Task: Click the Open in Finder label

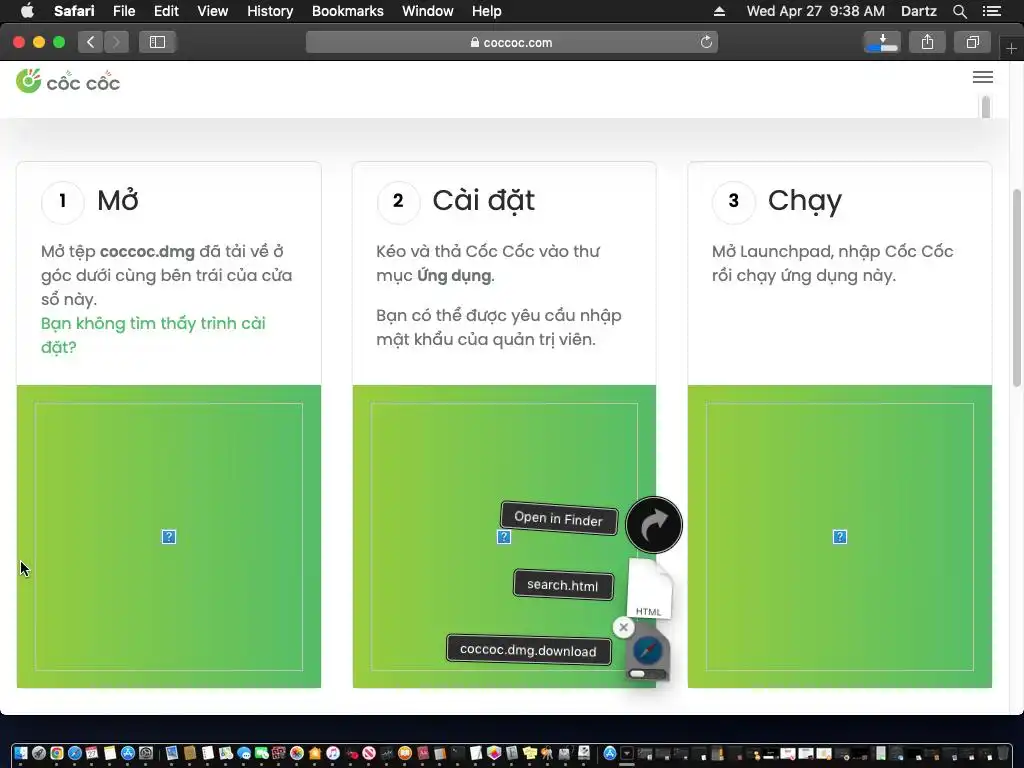Action: coord(558,519)
